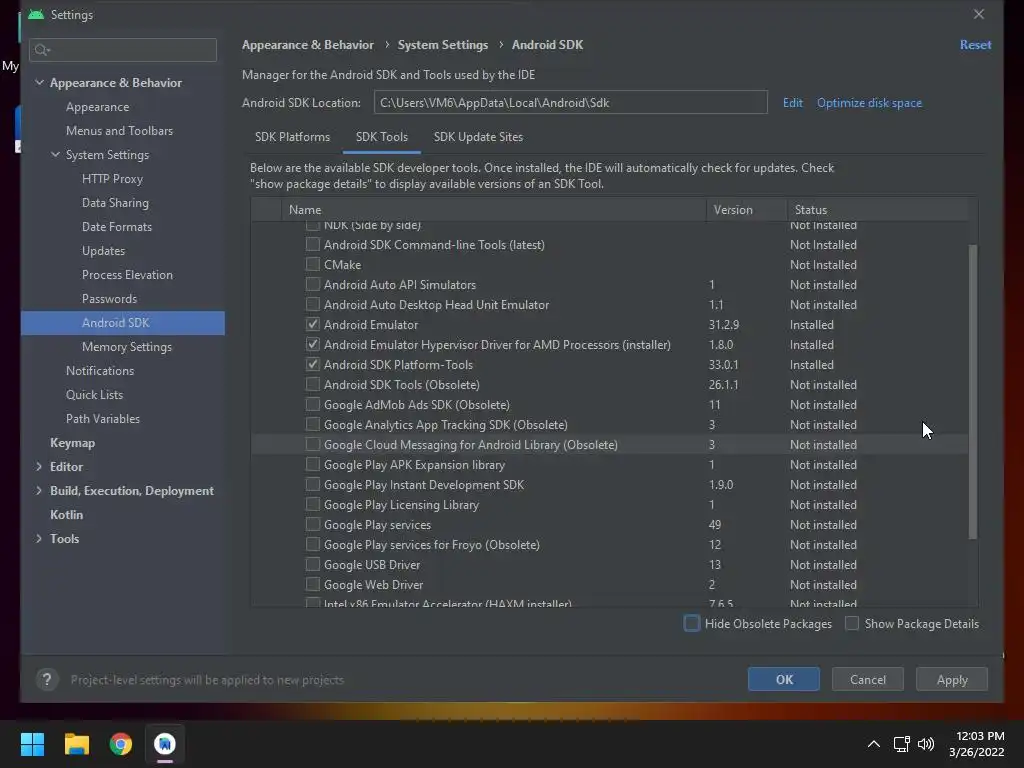Open Memory Settings page
The image size is (1024, 768).
(x=127, y=347)
